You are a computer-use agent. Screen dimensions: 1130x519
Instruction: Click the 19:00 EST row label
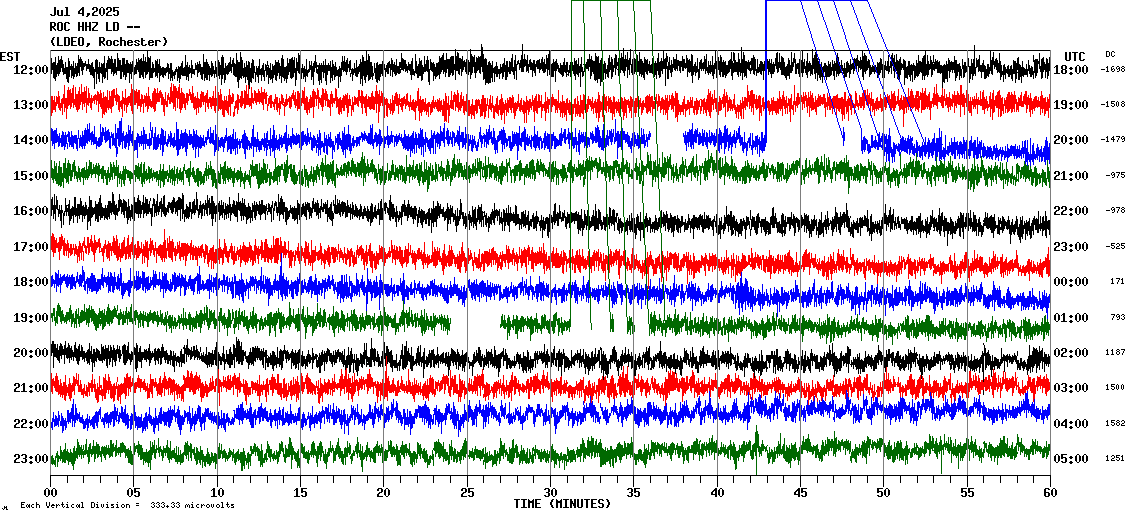pos(31,318)
